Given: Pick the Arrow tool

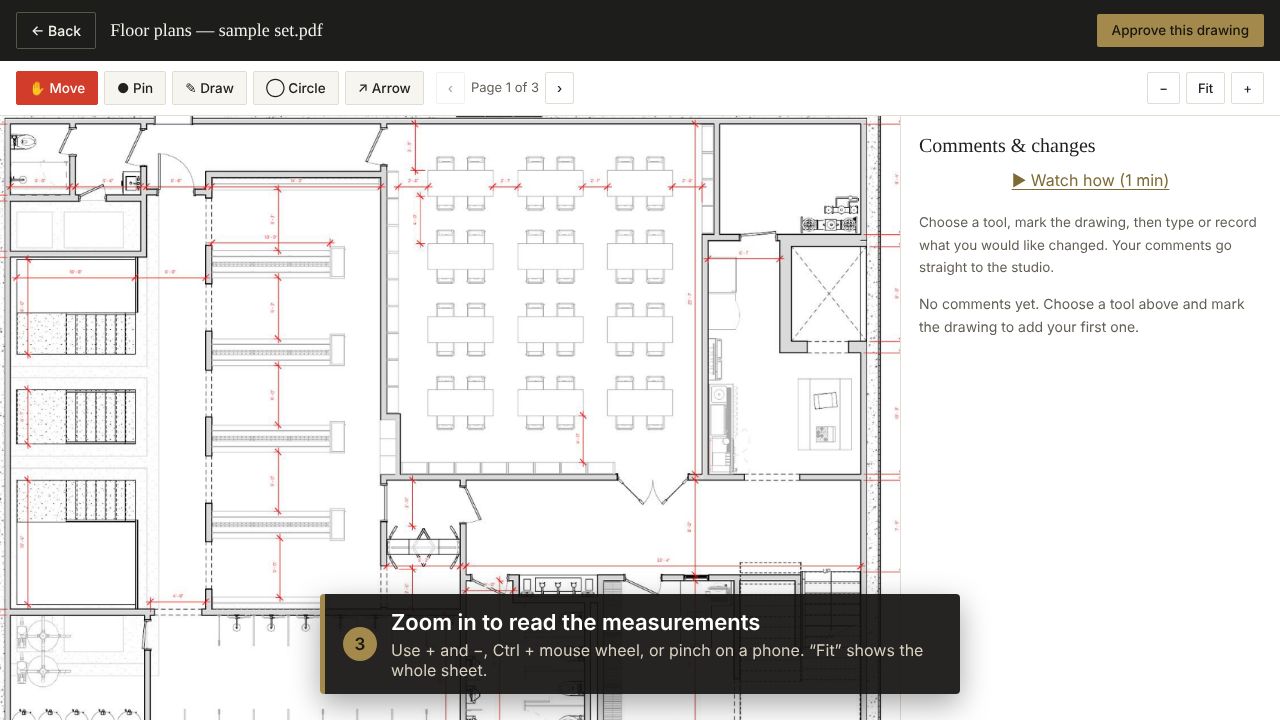Looking at the screenshot, I should pos(384,88).
